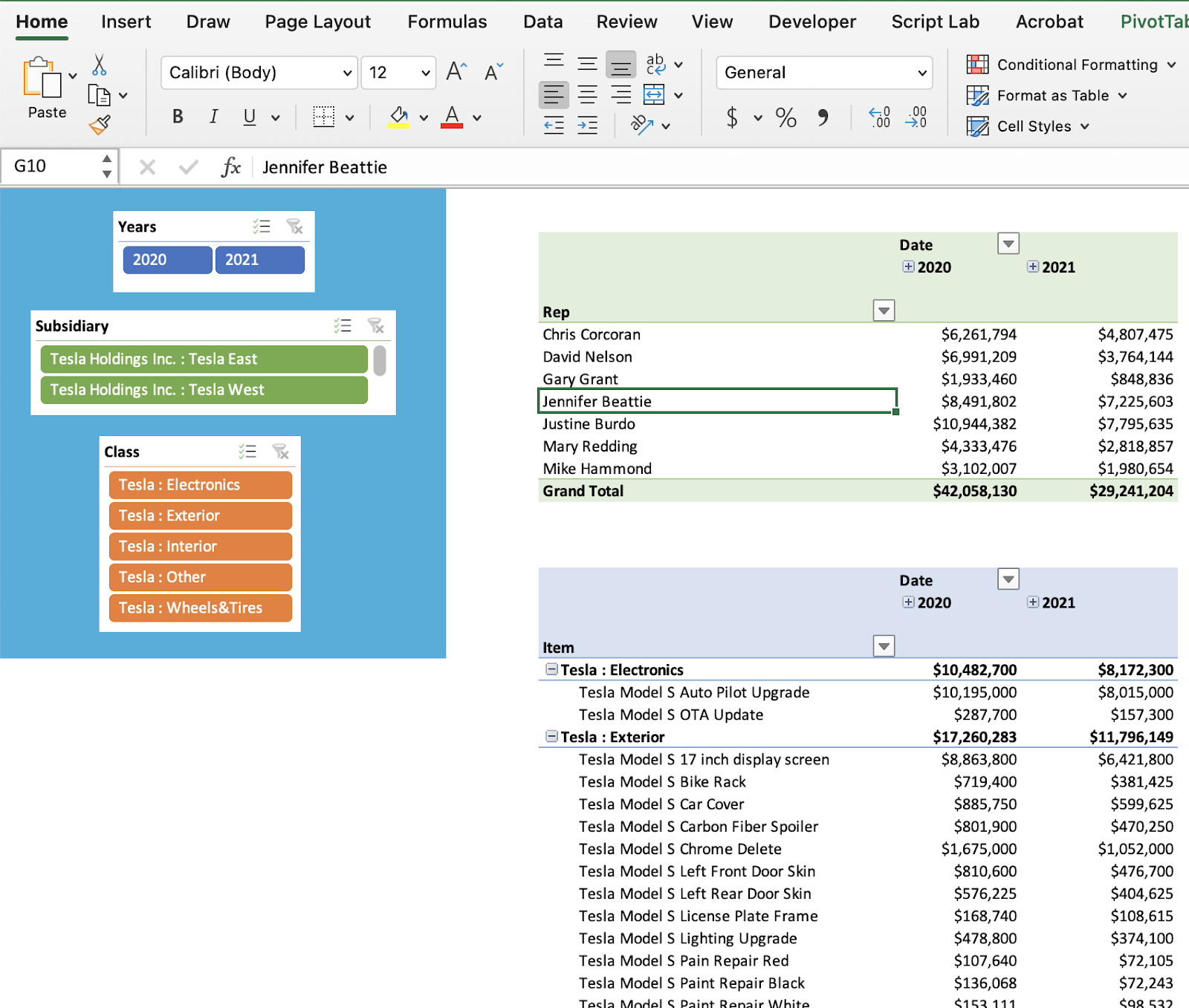Open the Script Lab tab
This screenshot has height=1008, width=1189.
tap(936, 22)
